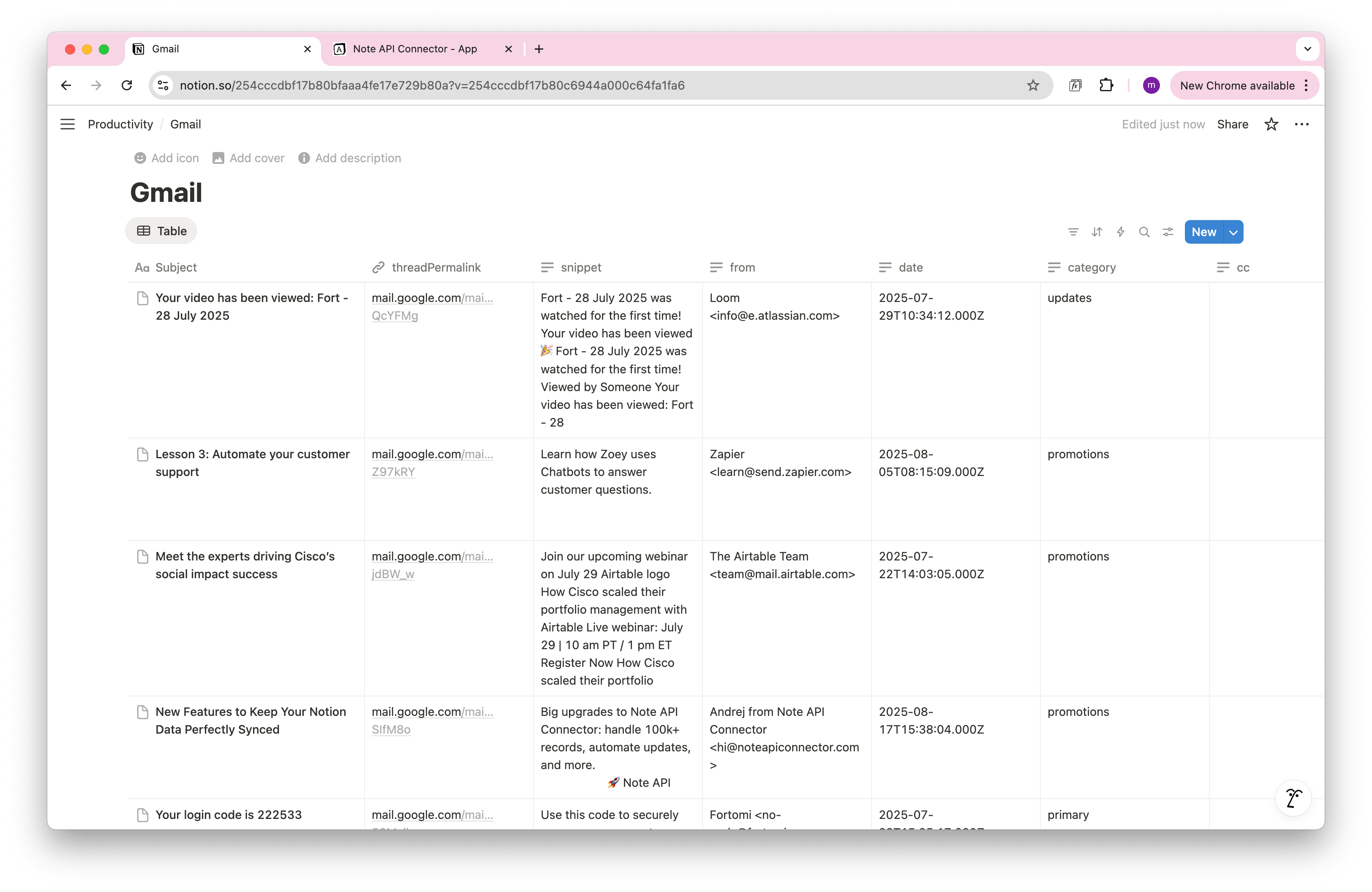Go to Productivity breadcrumb

click(x=120, y=124)
